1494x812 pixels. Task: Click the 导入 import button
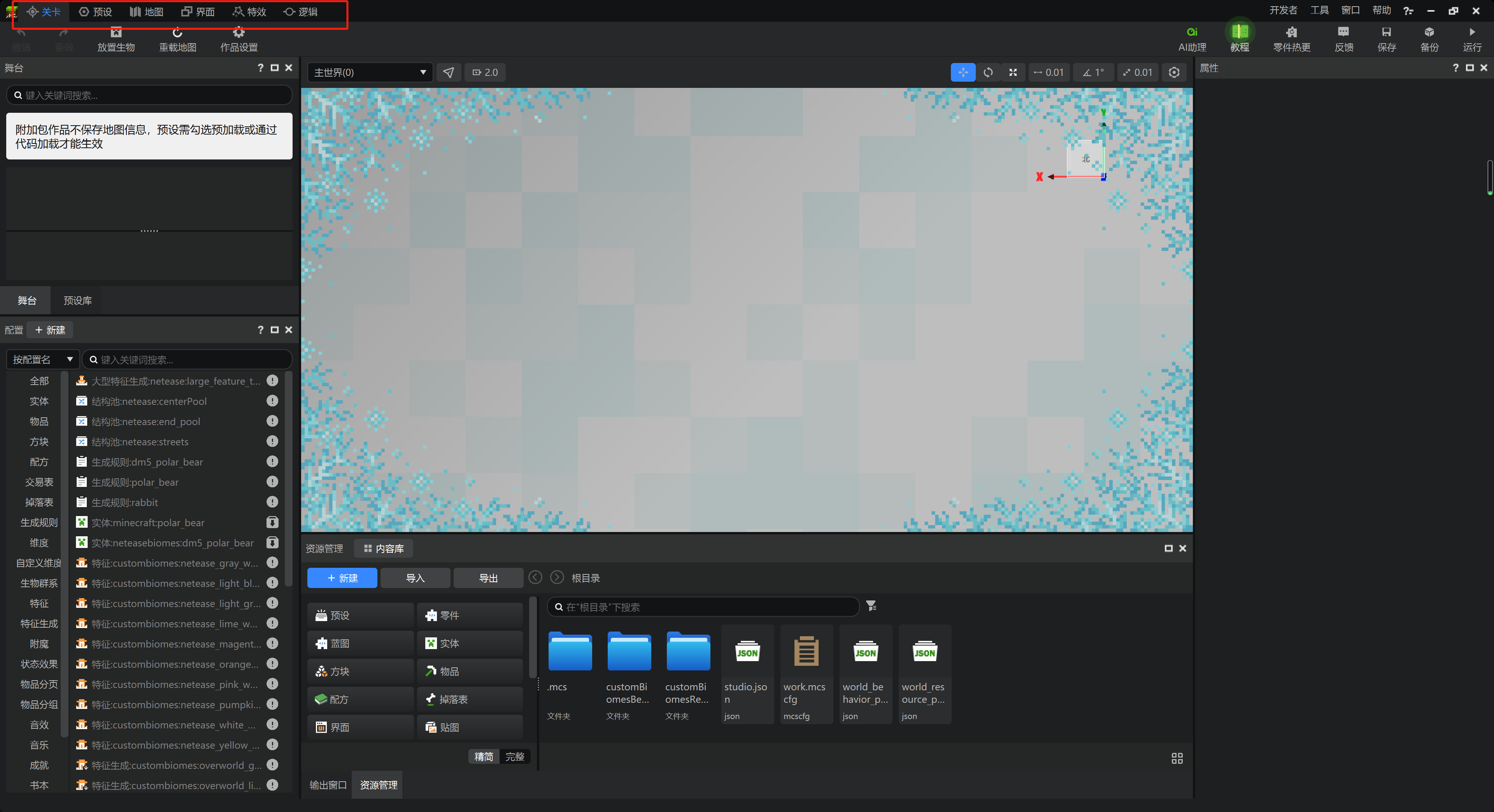point(415,578)
